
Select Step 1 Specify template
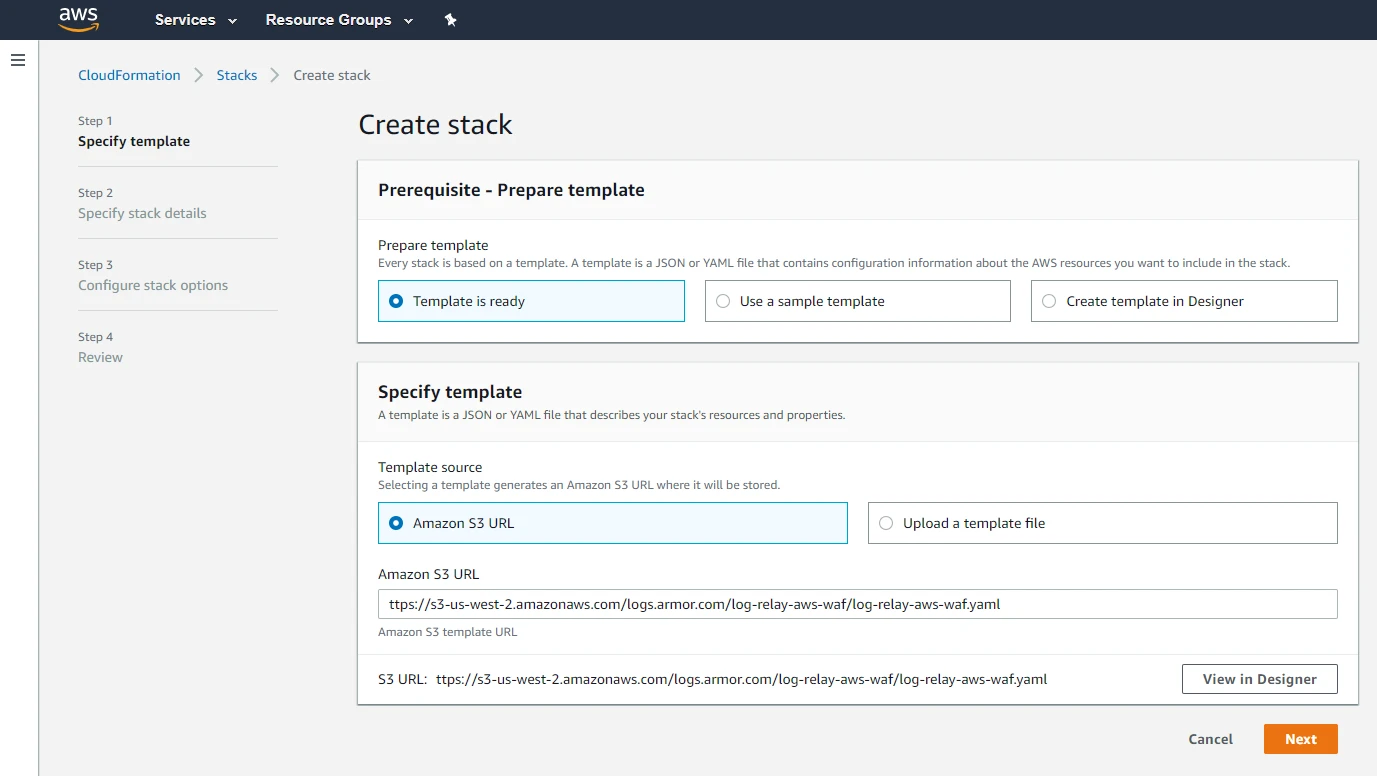pos(134,141)
